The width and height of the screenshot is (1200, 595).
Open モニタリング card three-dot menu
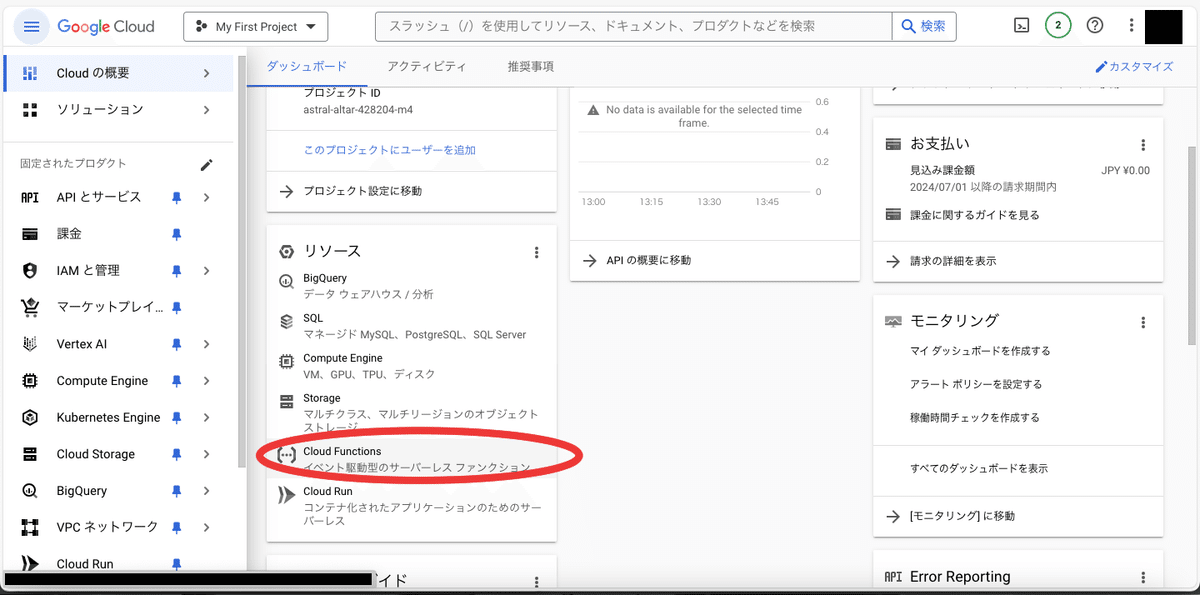point(1143,322)
